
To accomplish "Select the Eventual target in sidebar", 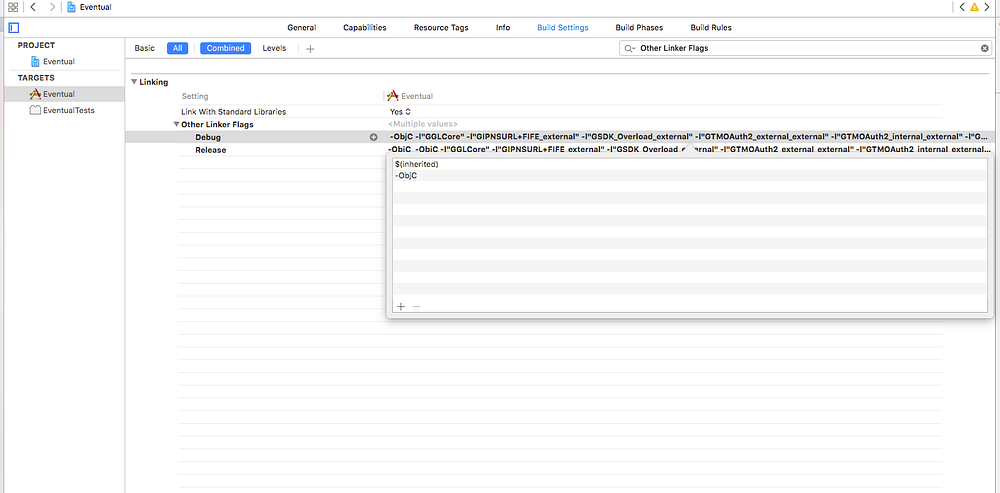I will pyautogui.click(x=62, y=94).
